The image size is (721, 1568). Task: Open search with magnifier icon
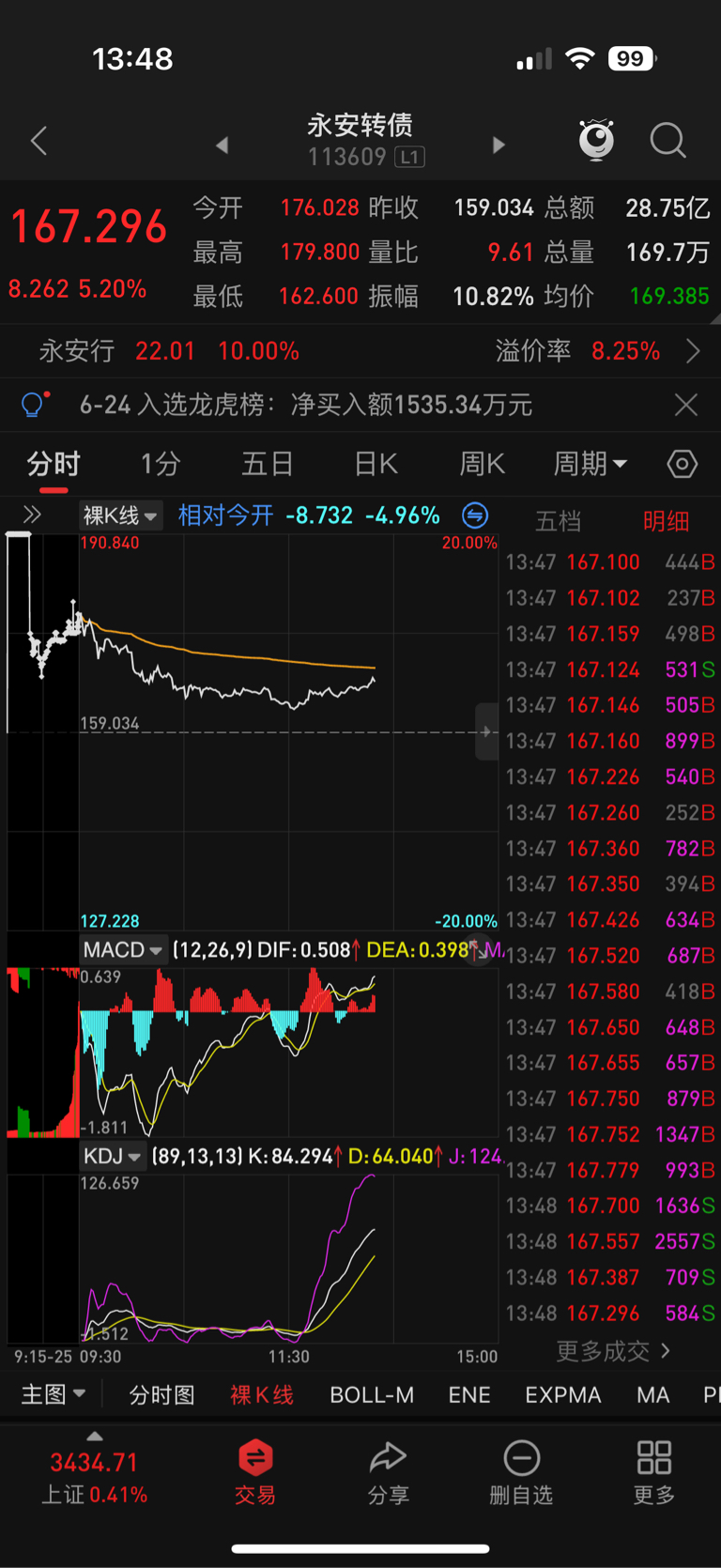point(668,141)
